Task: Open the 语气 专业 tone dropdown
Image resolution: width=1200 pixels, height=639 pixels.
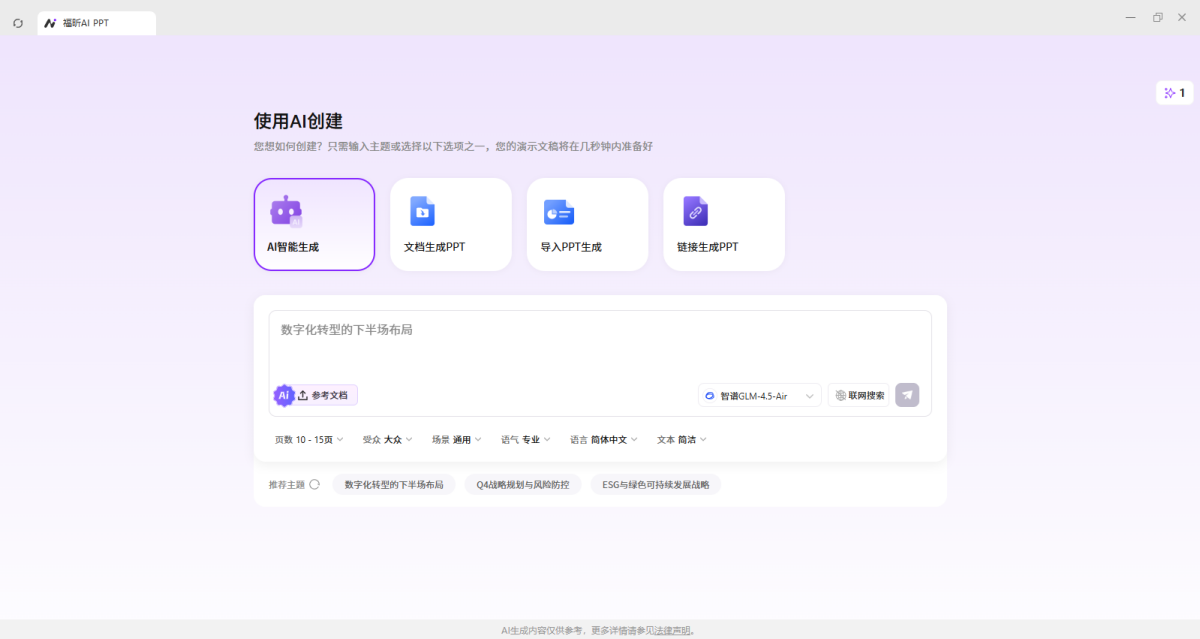Action: [525, 439]
